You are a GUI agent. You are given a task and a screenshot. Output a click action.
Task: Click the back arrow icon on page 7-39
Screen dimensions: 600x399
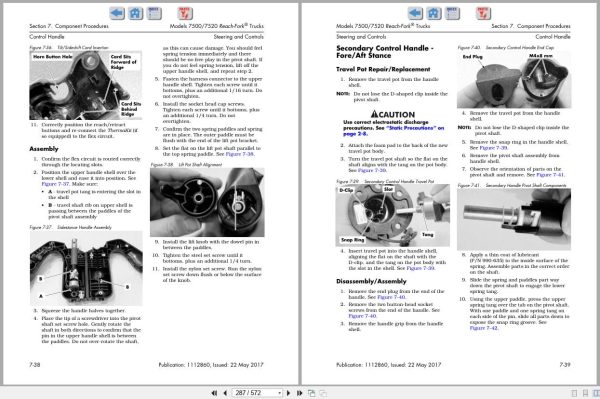(415, 13)
